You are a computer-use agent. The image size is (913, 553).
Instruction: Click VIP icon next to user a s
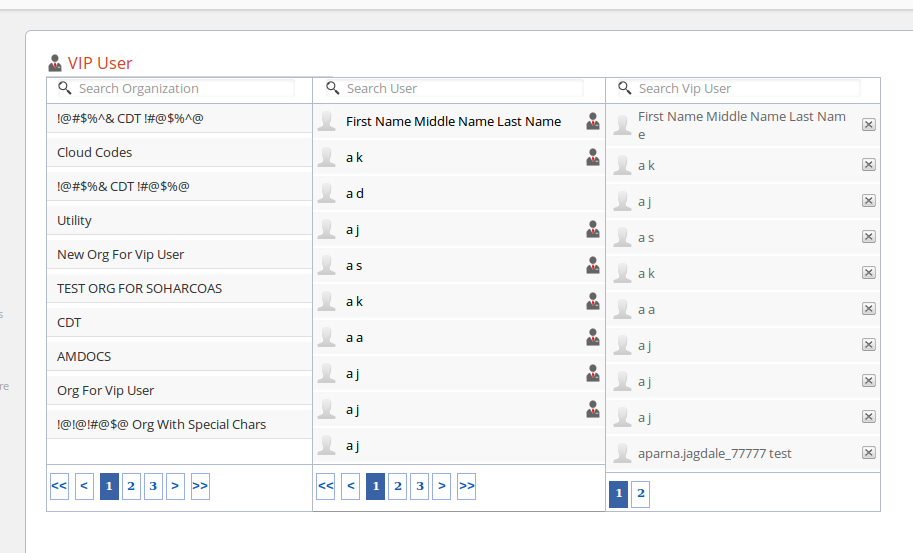tap(593, 265)
